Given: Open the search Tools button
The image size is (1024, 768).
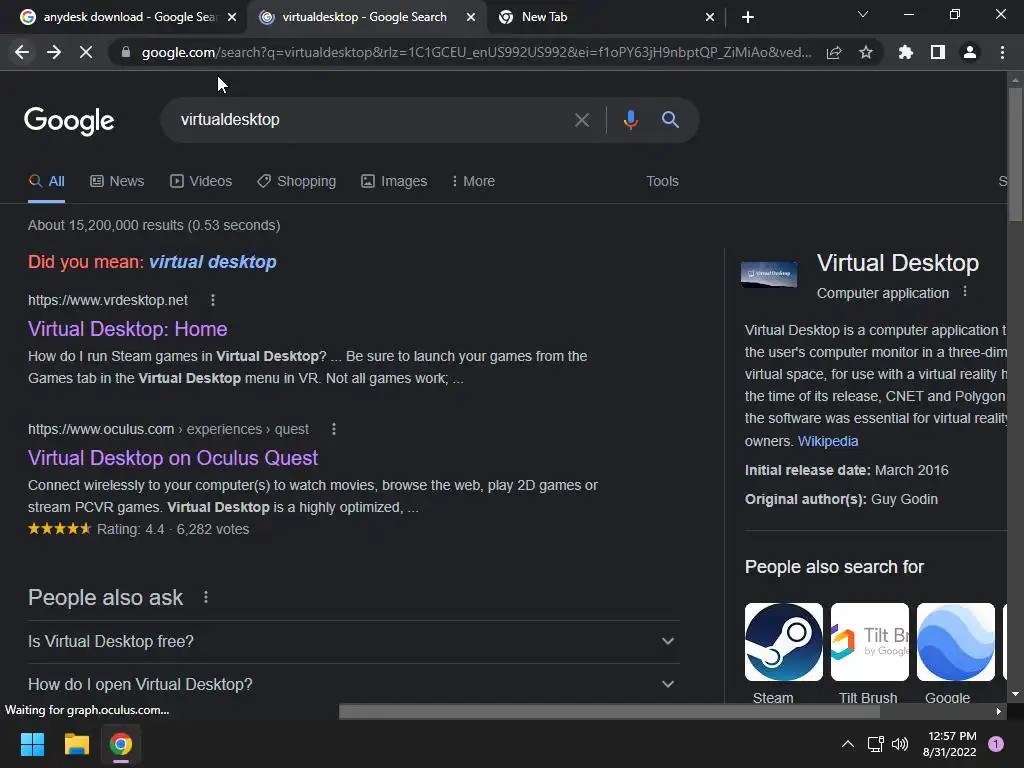Looking at the screenshot, I should tap(662, 182).
